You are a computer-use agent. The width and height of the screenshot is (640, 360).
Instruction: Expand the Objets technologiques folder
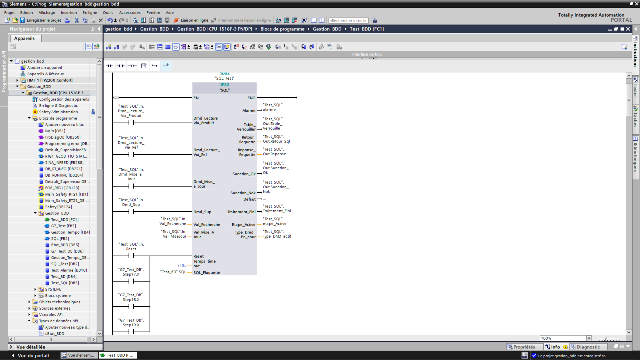pos(29,302)
